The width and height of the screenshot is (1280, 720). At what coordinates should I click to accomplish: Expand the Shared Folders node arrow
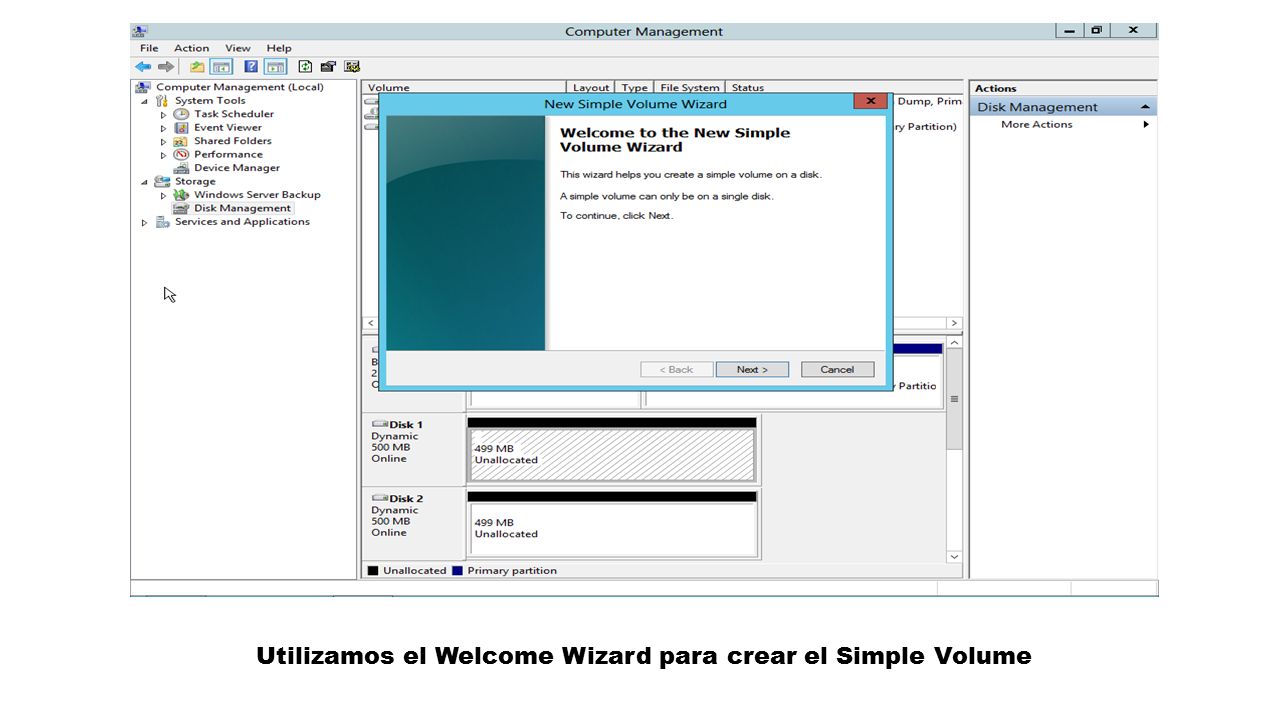(164, 142)
